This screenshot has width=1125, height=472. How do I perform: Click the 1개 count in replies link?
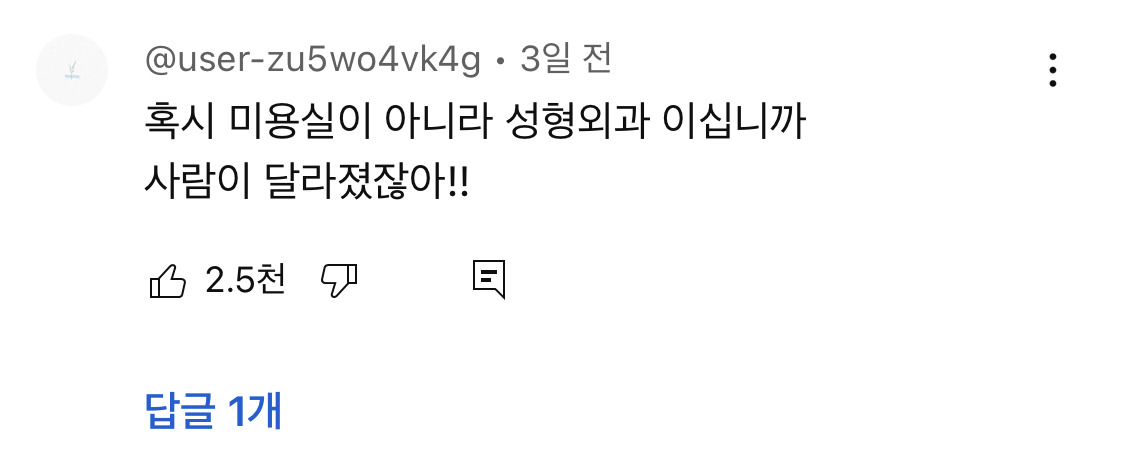click(x=255, y=410)
